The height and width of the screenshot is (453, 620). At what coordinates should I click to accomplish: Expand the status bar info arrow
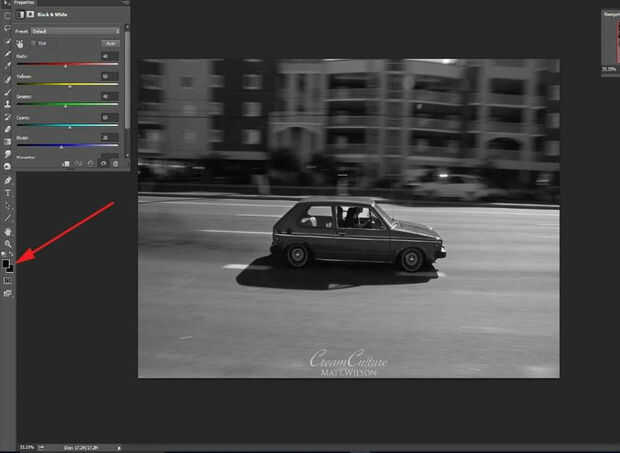119,447
